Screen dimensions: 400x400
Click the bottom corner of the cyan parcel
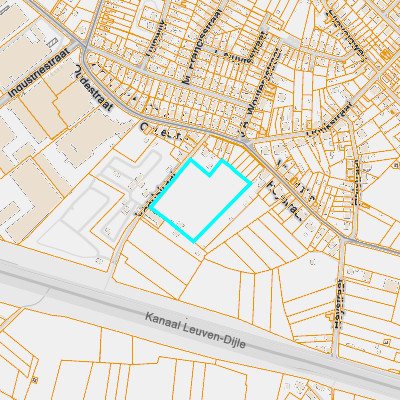(194, 242)
